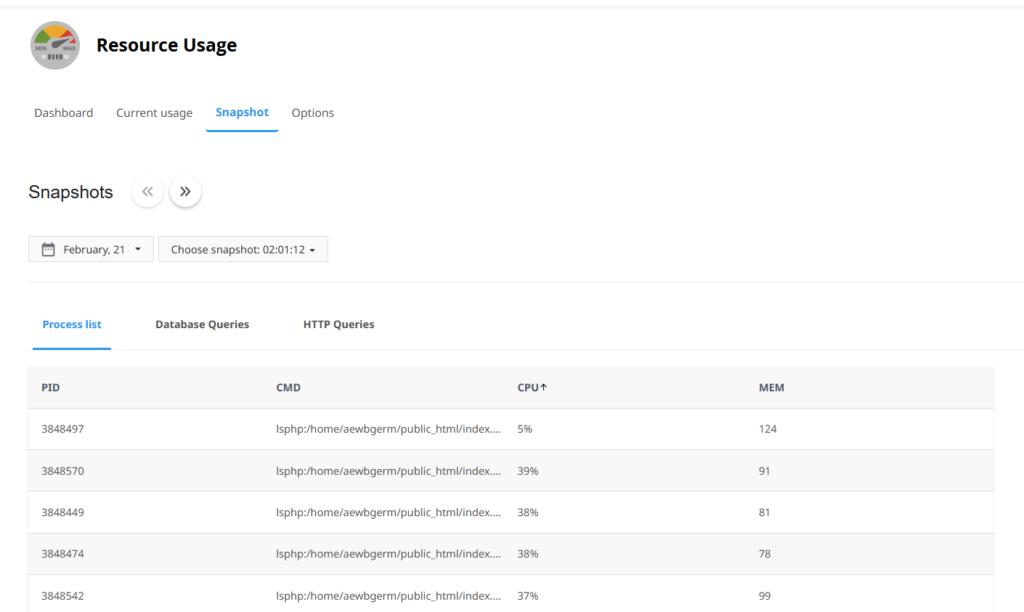This screenshot has height=612, width=1024.
Task: Select process row with PID 3848570
Action: coord(62,471)
